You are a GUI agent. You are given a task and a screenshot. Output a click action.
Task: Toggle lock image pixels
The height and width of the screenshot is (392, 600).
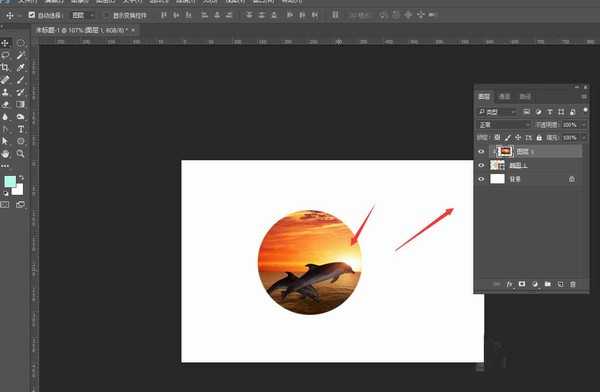coord(507,137)
